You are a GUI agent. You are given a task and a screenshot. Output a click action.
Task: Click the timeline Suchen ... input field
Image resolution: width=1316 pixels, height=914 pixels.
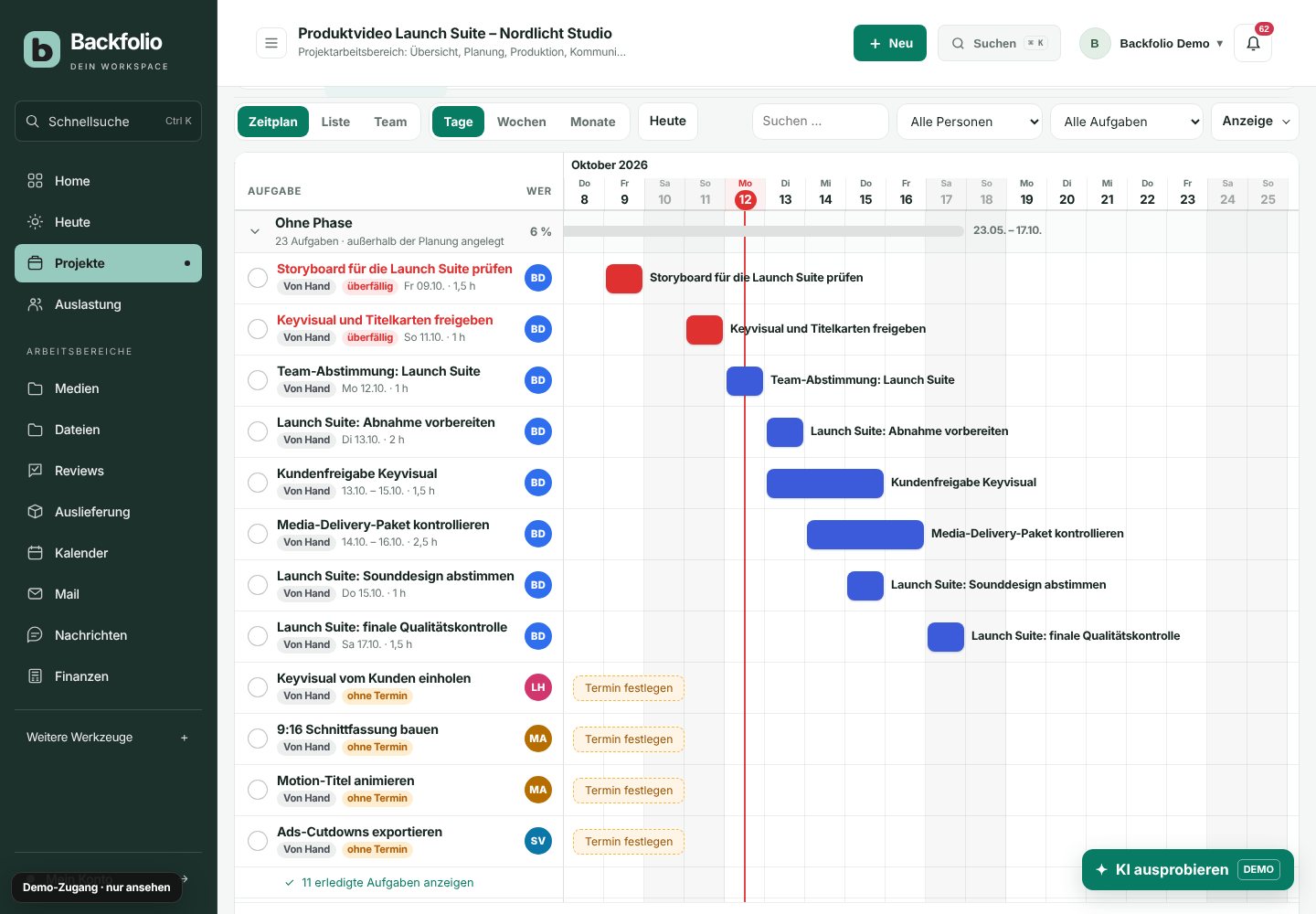(820, 122)
